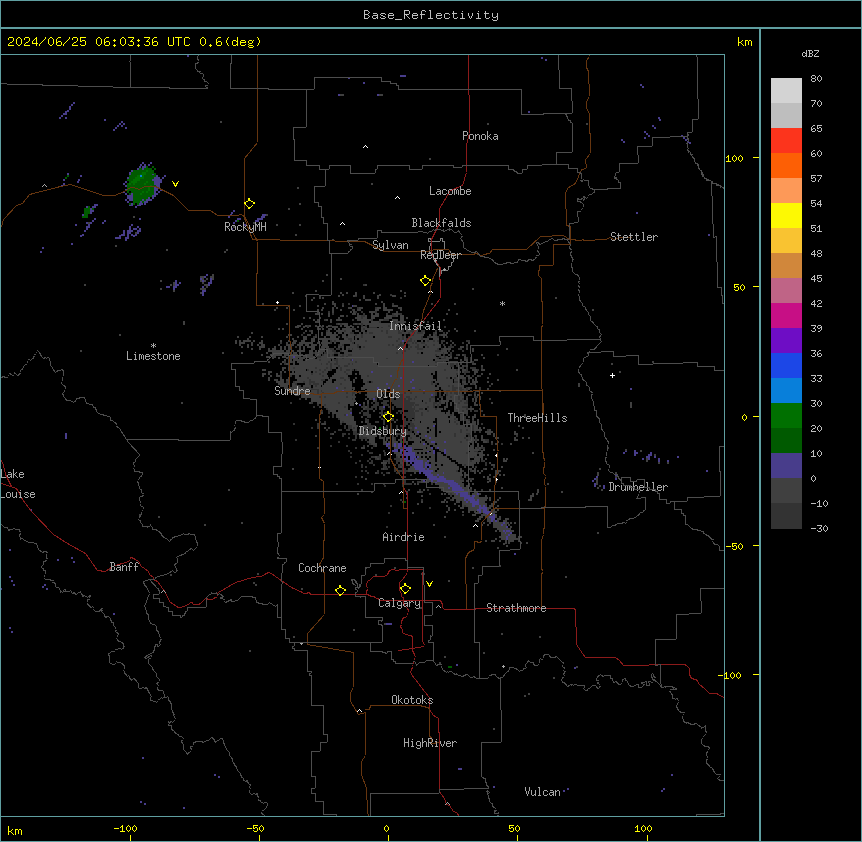862x842 pixels.
Task: Select the RedDeer city label
Action: click(x=440, y=255)
